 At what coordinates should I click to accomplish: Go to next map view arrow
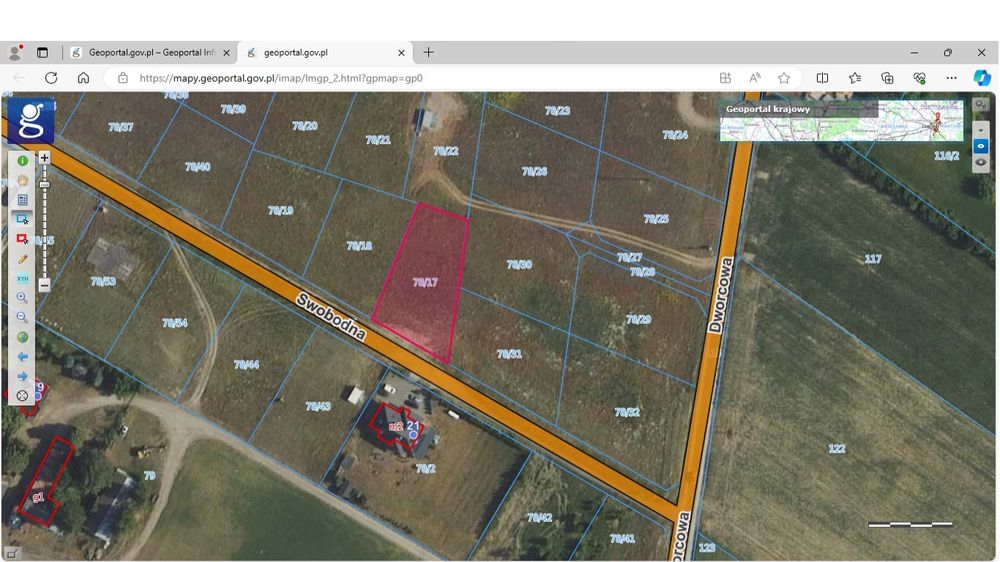[x=22, y=376]
